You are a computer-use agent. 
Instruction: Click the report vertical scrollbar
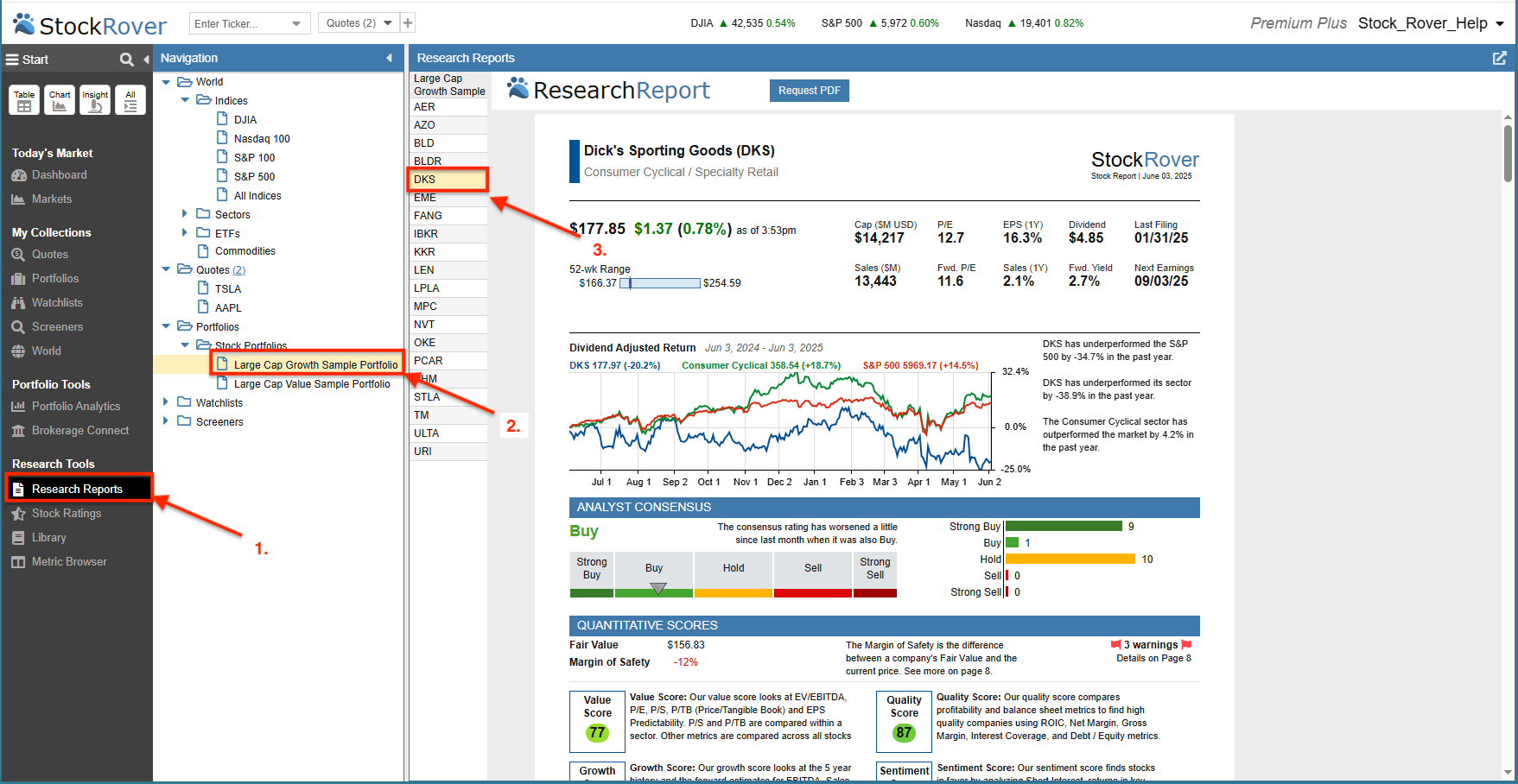pos(1508,154)
